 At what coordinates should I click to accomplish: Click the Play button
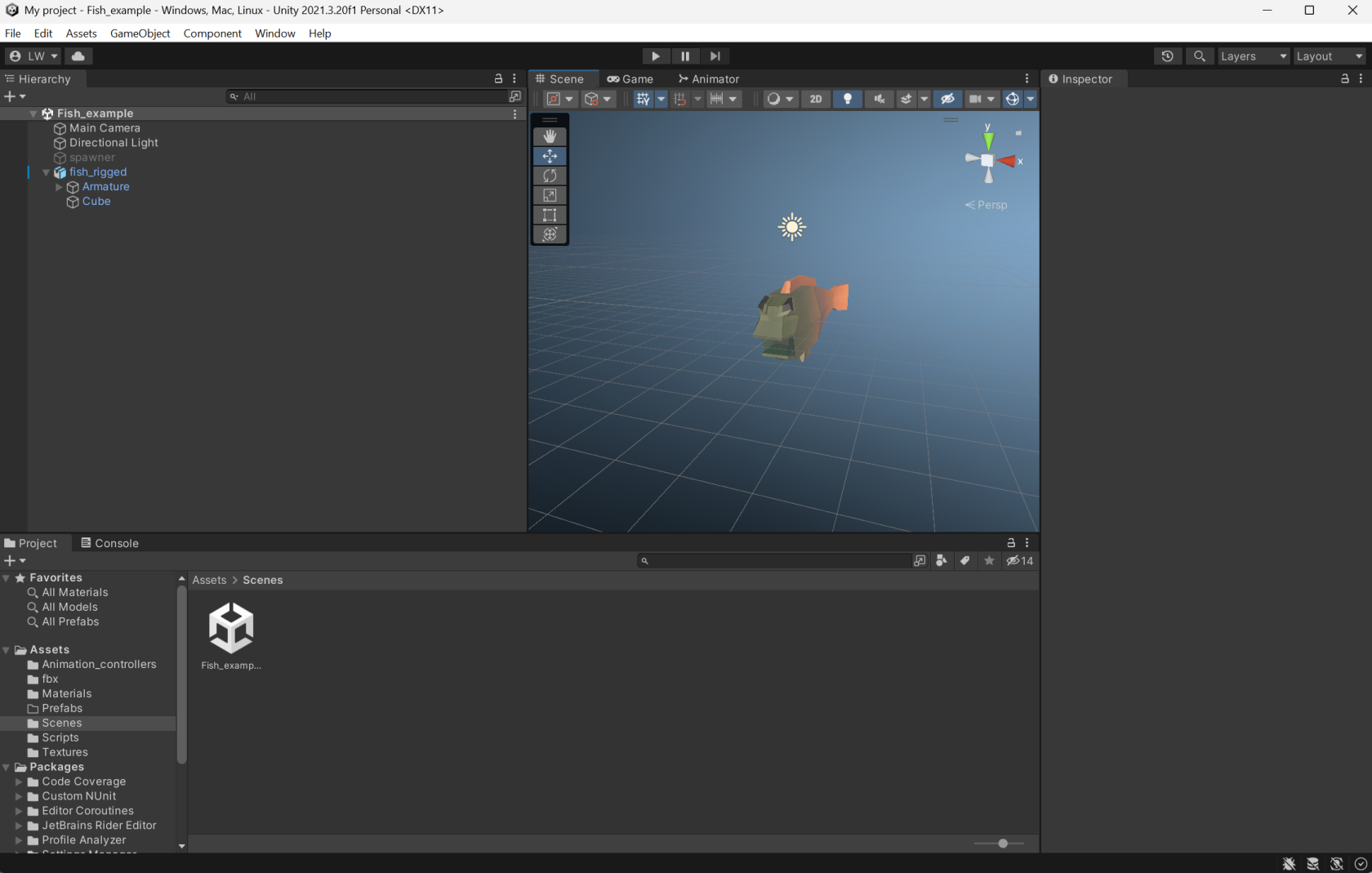(x=655, y=56)
